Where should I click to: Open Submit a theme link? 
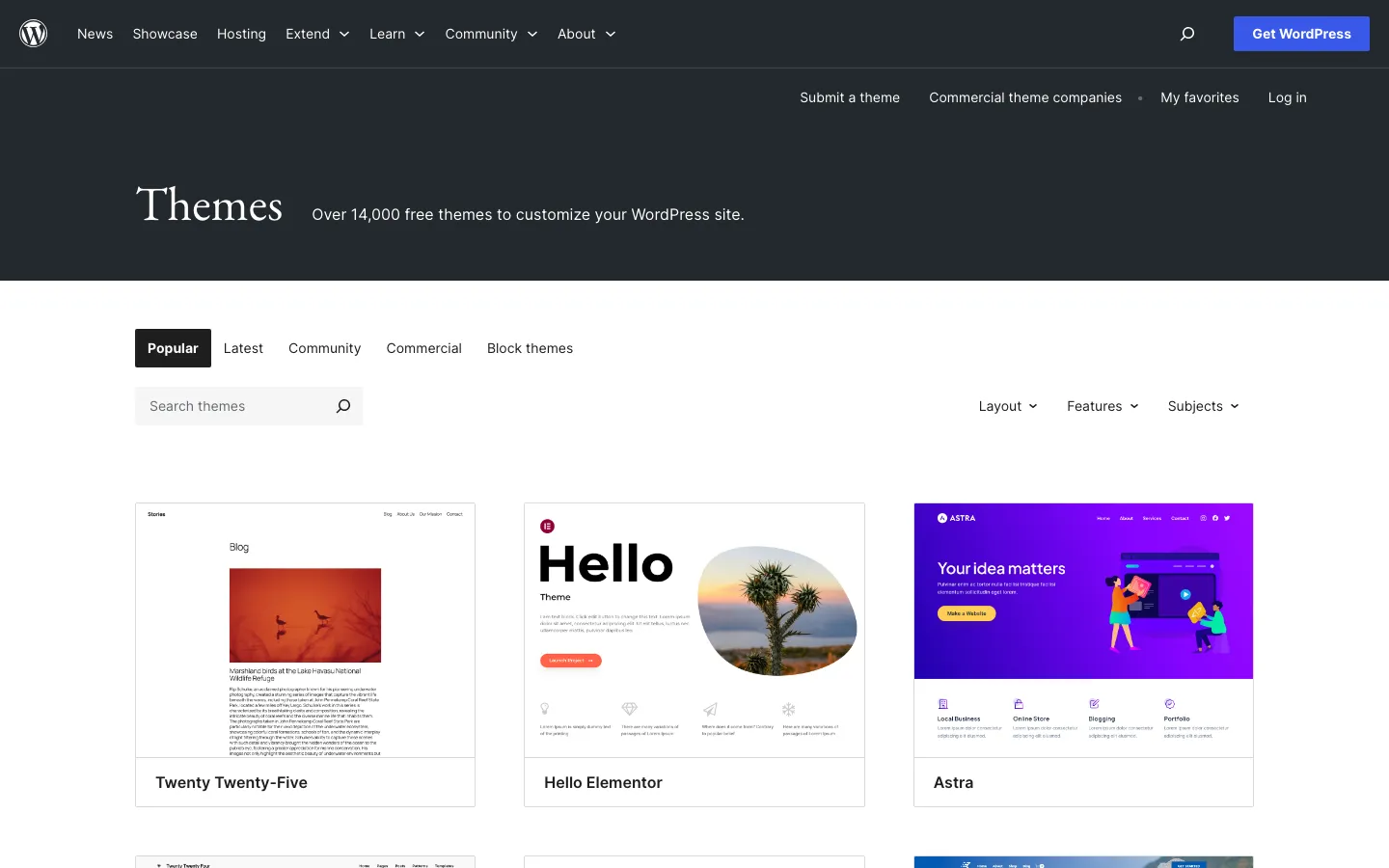pos(850,97)
